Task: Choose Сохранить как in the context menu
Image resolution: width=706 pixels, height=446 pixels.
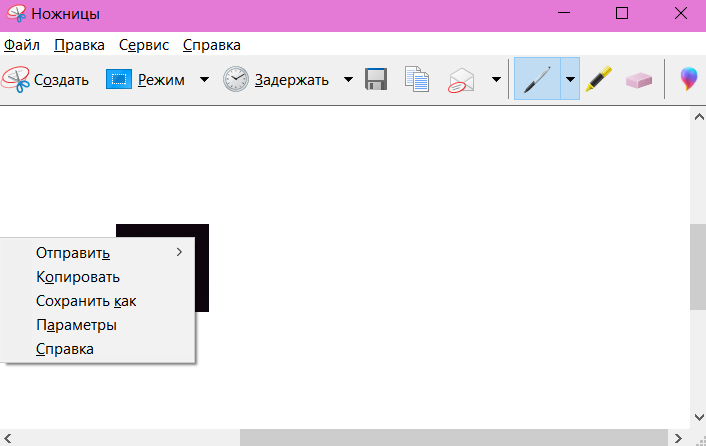Action: [x=98, y=301]
